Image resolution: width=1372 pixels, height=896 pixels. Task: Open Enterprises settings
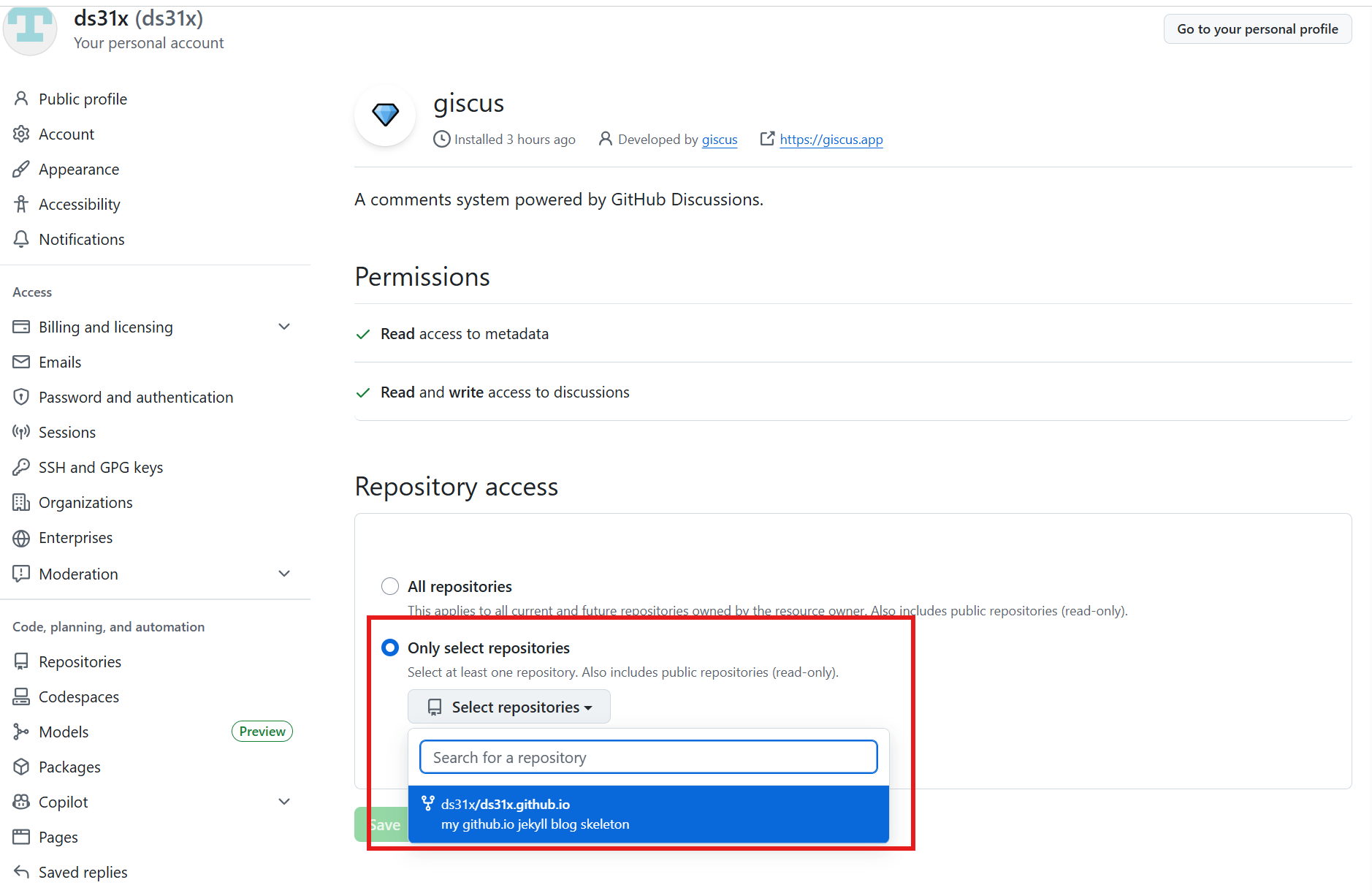[76, 538]
